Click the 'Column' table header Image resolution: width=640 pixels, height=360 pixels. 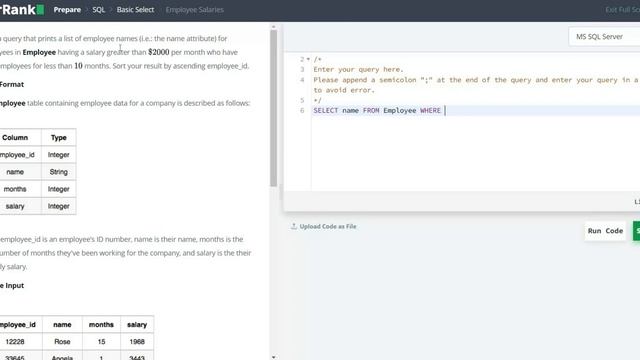coord(15,138)
